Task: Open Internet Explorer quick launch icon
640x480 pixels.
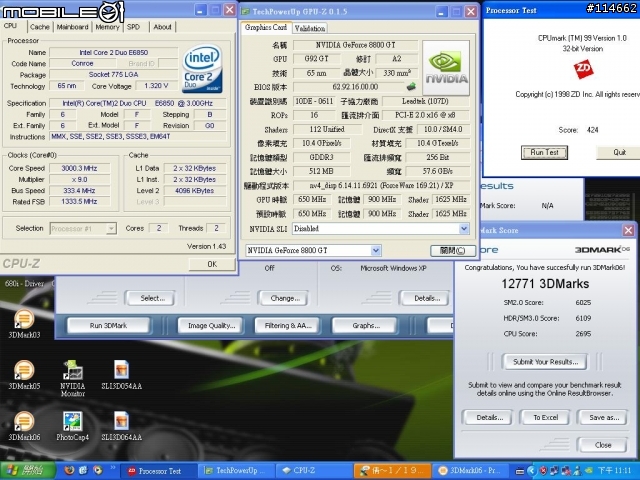Action: (83, 471)
